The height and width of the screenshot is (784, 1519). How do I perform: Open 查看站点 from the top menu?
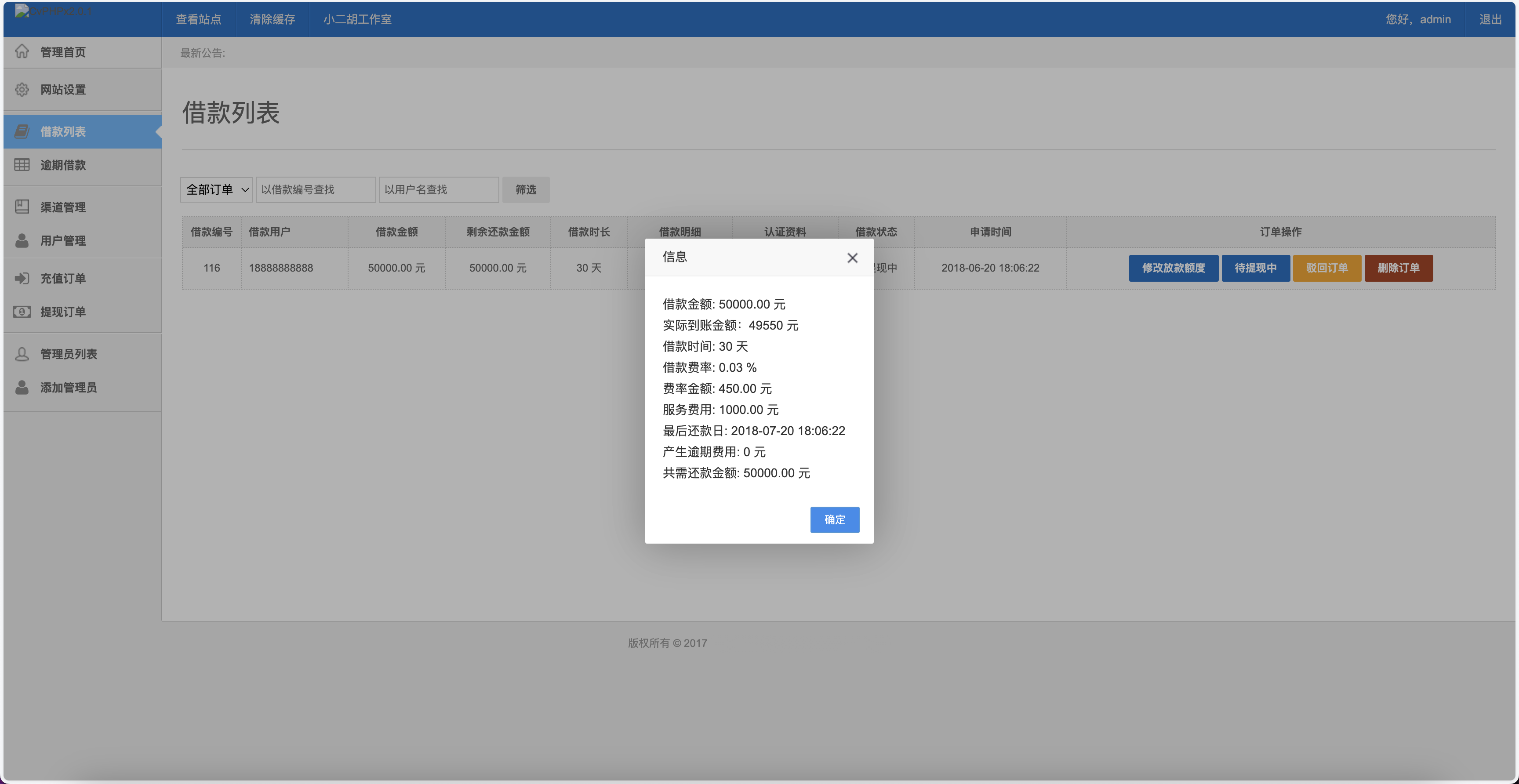pyautogui.click(x=197, y=19)
